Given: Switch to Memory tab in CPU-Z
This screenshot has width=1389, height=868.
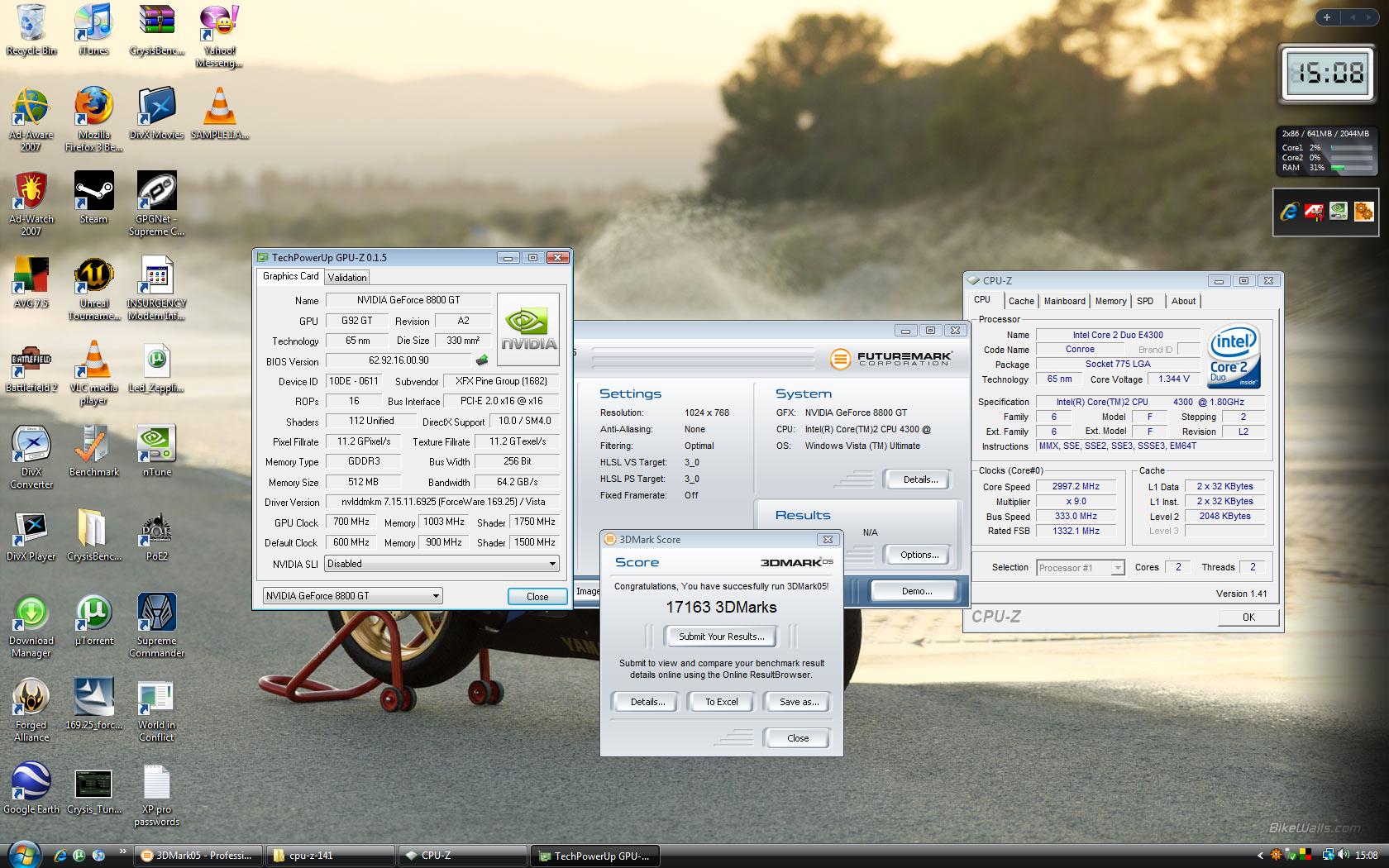Looking at the screenshot, I should [x=1110, y=301].
